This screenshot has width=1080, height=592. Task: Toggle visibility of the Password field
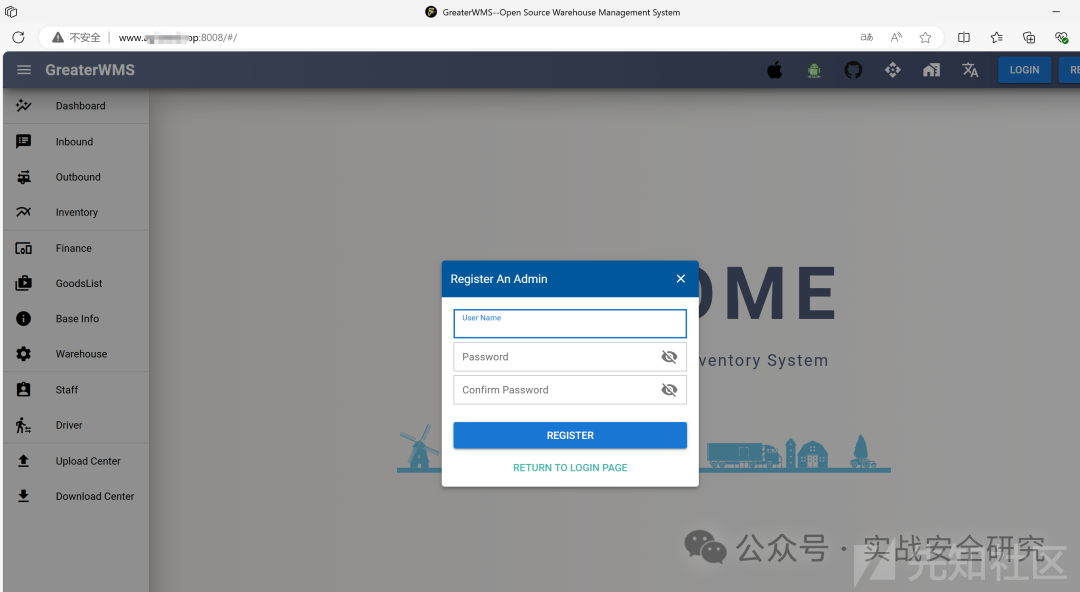[x=669, y=357]
